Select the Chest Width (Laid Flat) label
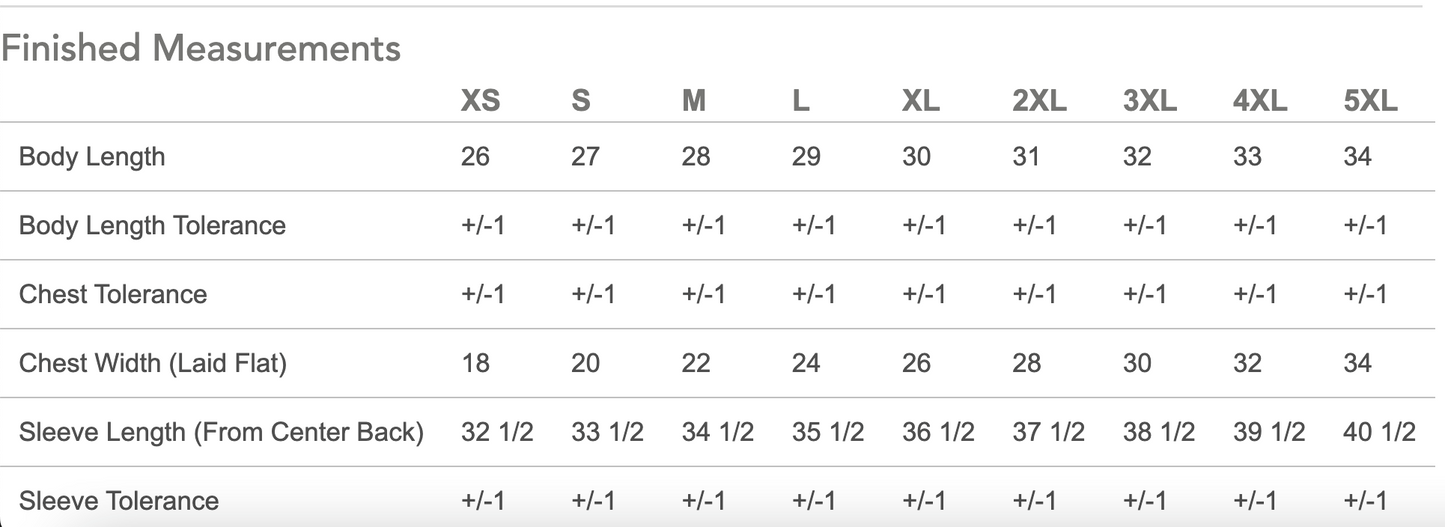 tap(153, 363)
